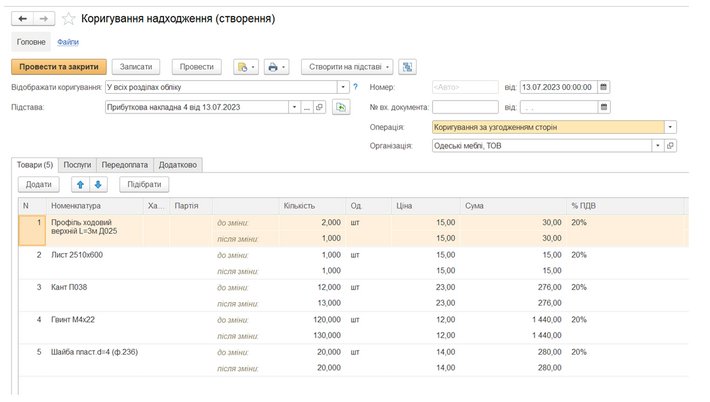This screenshot has width=710, height=402.
Task: Open calendar picker next to document date
Action: 604,87
